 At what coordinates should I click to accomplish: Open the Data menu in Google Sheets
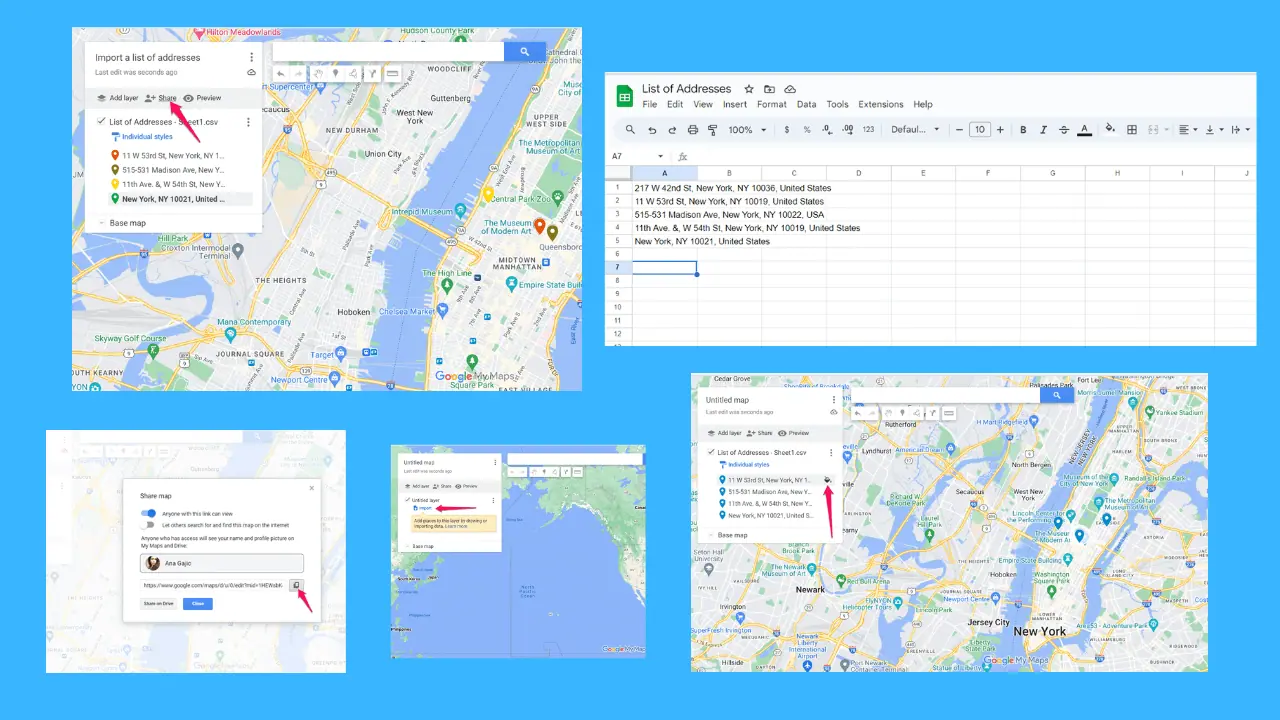pyautogui.click(x=806, y=104)
